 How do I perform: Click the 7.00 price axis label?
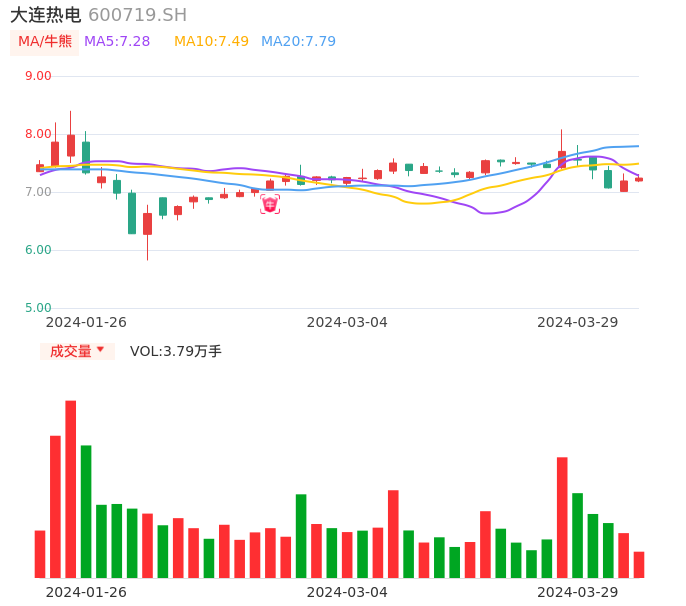tap(38, 192)
